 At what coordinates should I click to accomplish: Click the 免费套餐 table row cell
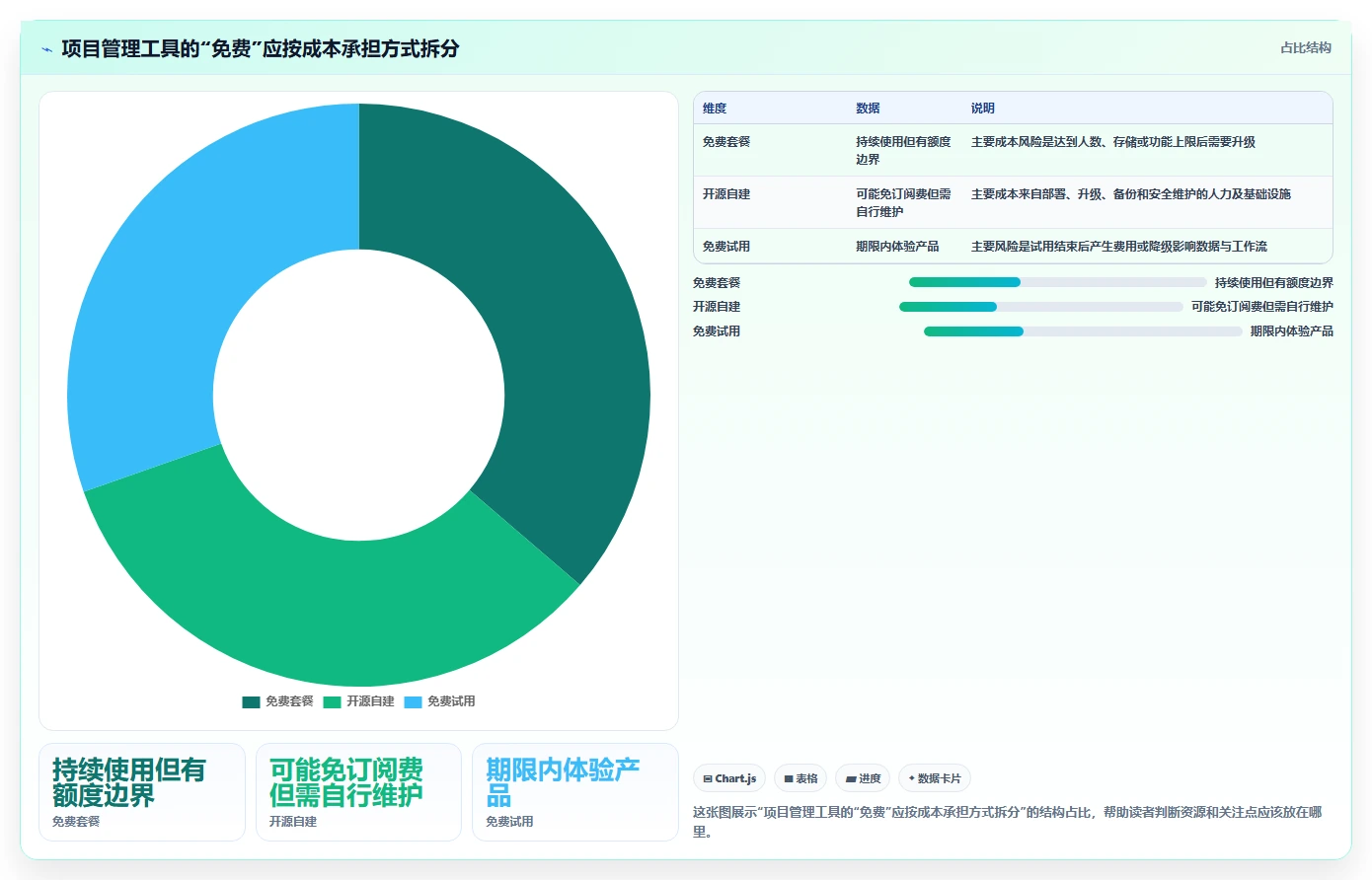pyautogui.click(x=726, y=142)
